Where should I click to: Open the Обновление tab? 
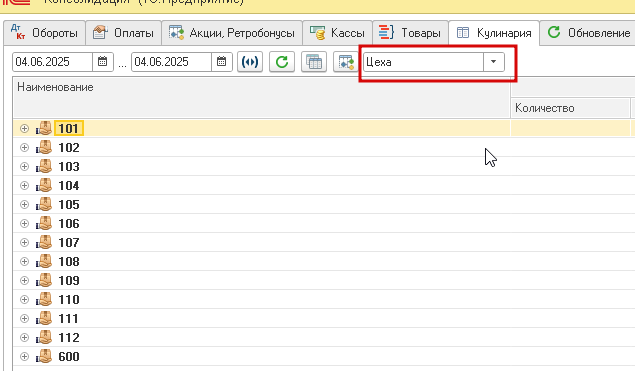click(588, 33)
